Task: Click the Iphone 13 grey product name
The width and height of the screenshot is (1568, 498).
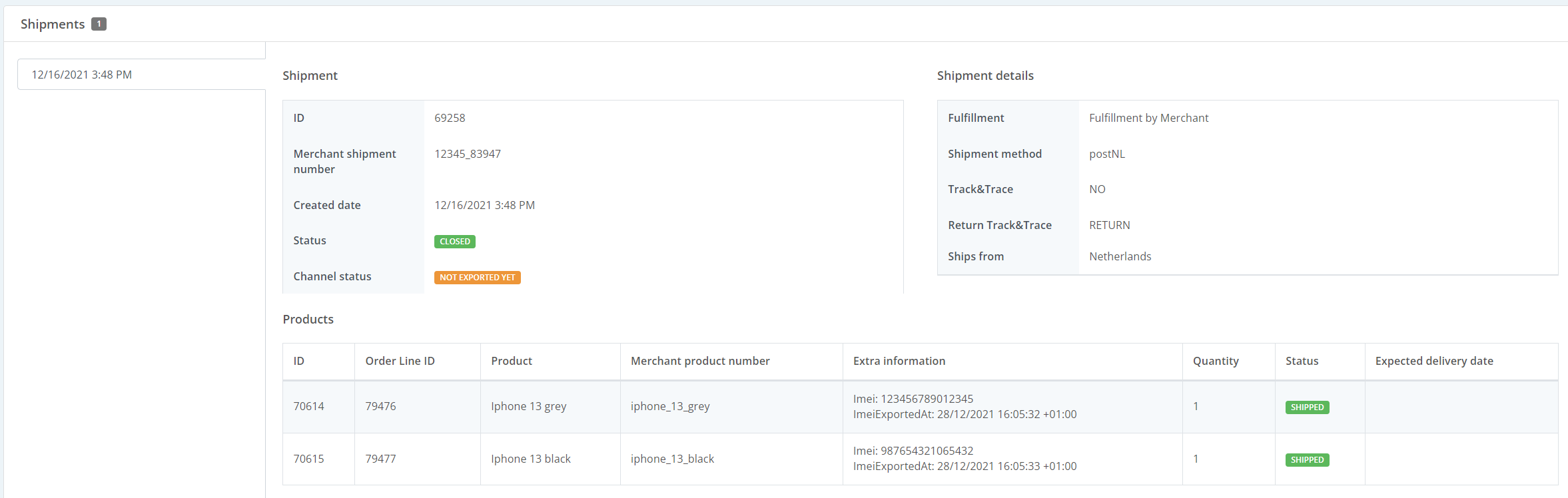Action: pyautogui.click(x=529, y=406)
